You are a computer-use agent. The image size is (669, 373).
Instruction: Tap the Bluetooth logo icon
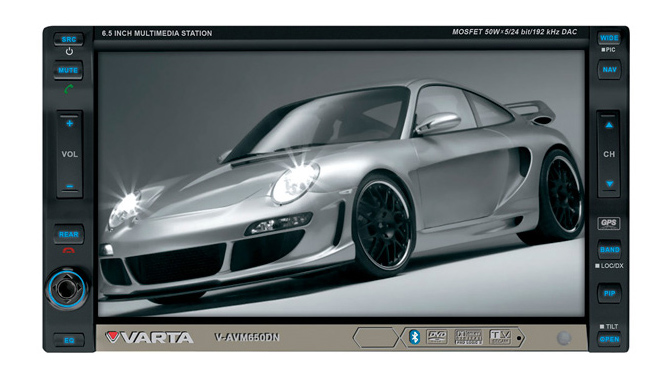[x=414, y=337]
